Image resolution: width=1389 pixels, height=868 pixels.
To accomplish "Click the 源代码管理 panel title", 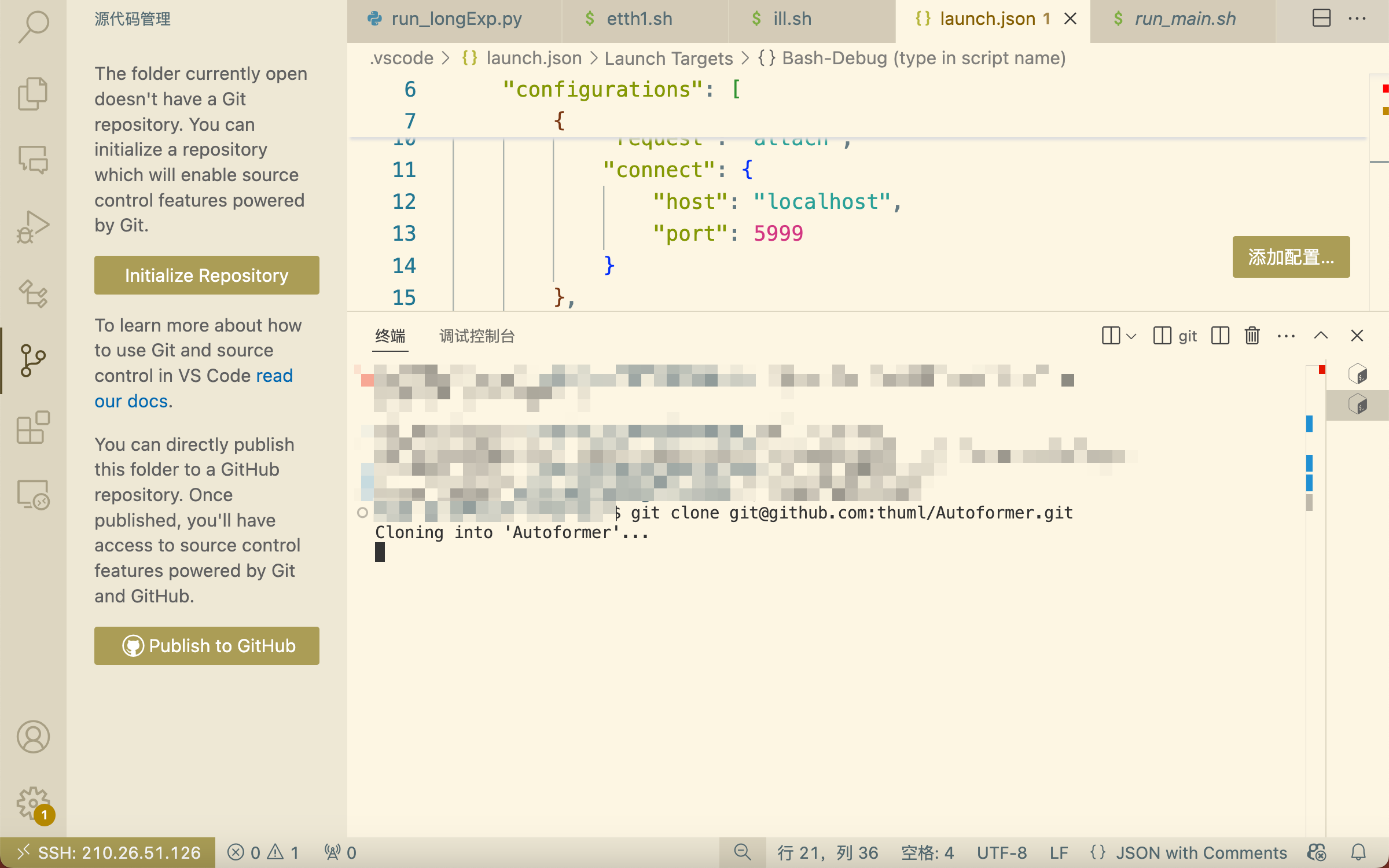I will 133,19.
